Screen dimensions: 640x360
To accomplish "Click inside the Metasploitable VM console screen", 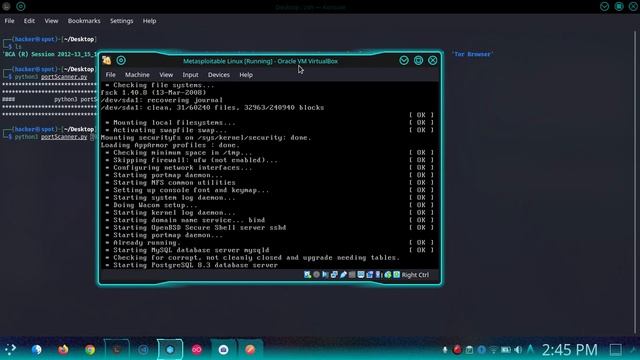I will (x=269, y=176).
